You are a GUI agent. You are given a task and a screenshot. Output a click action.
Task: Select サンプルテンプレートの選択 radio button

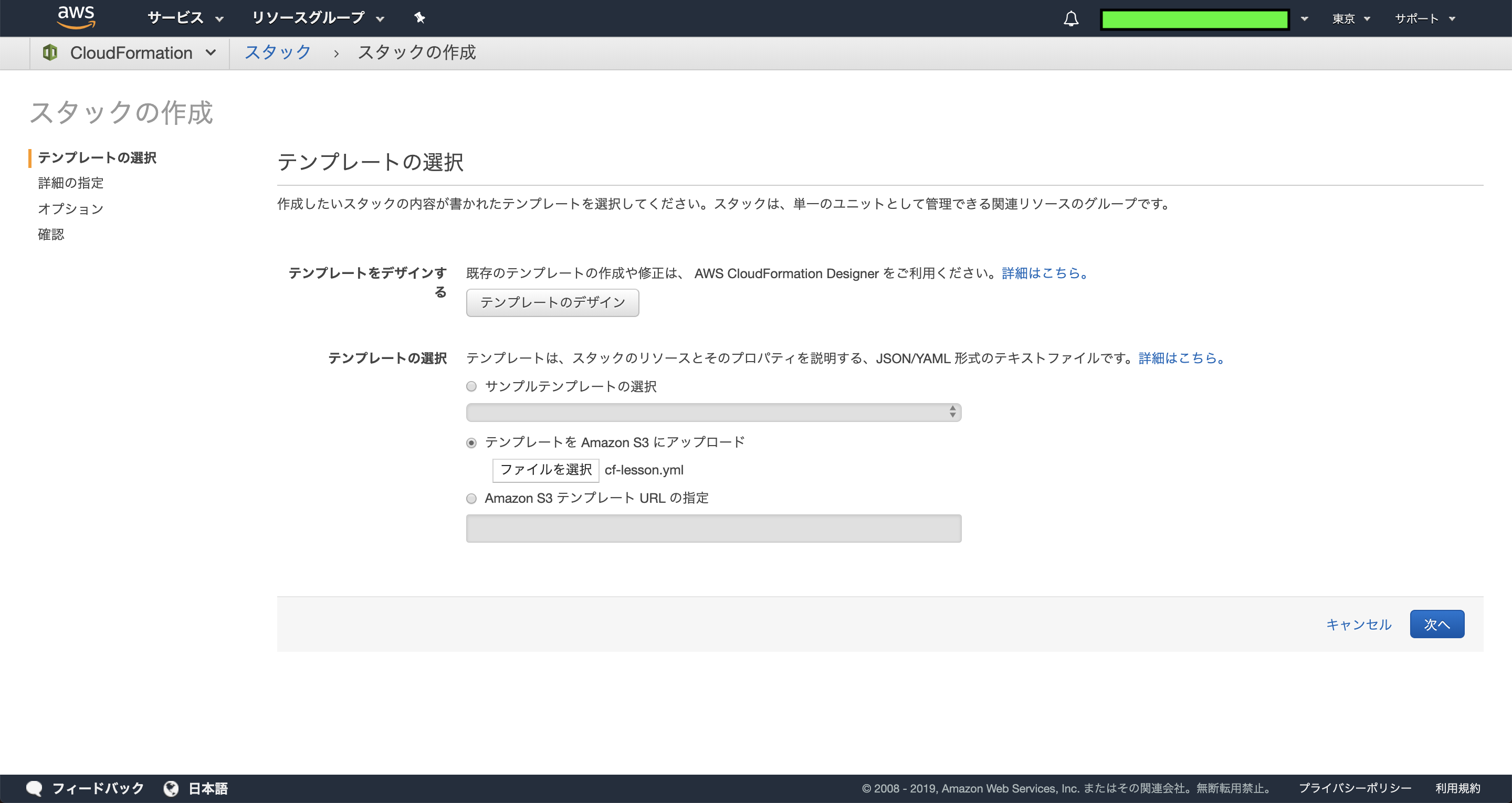pos(471,386)
